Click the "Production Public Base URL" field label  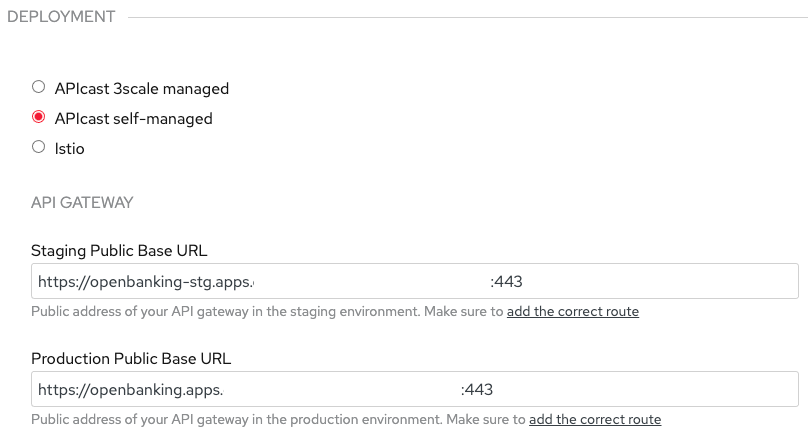coord(131,358)
